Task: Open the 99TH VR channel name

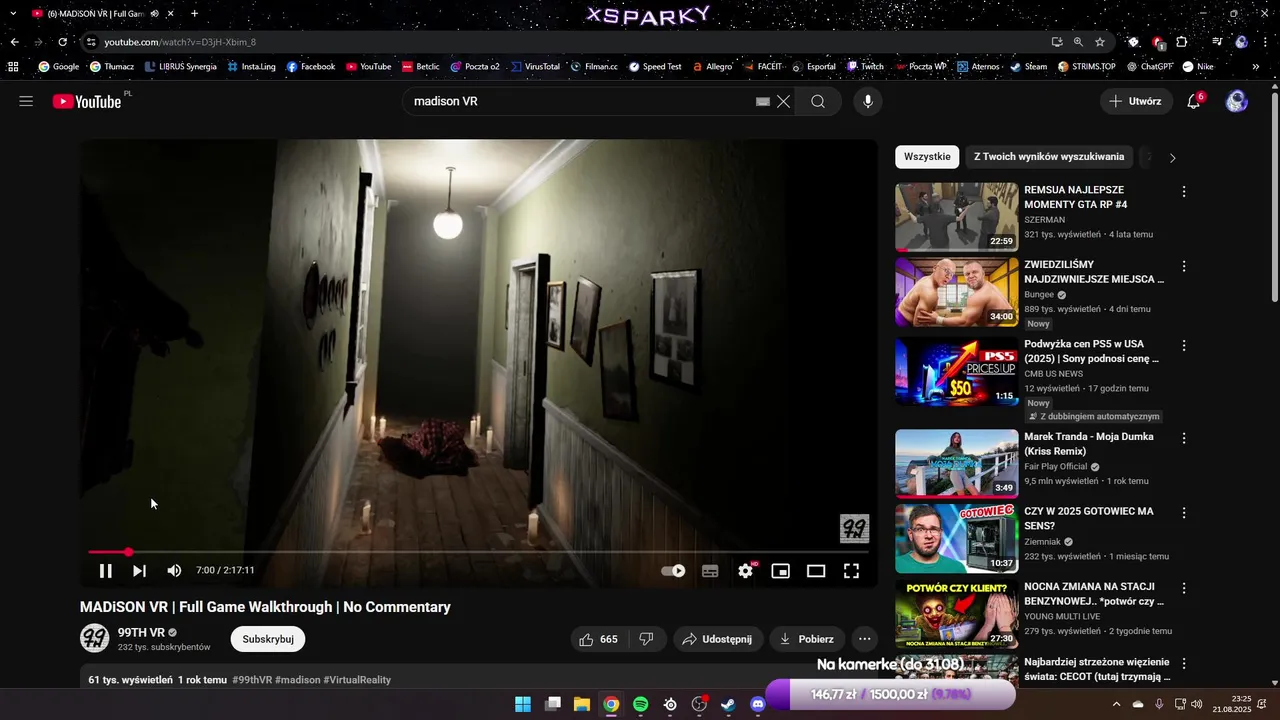Action: (141, 633)
